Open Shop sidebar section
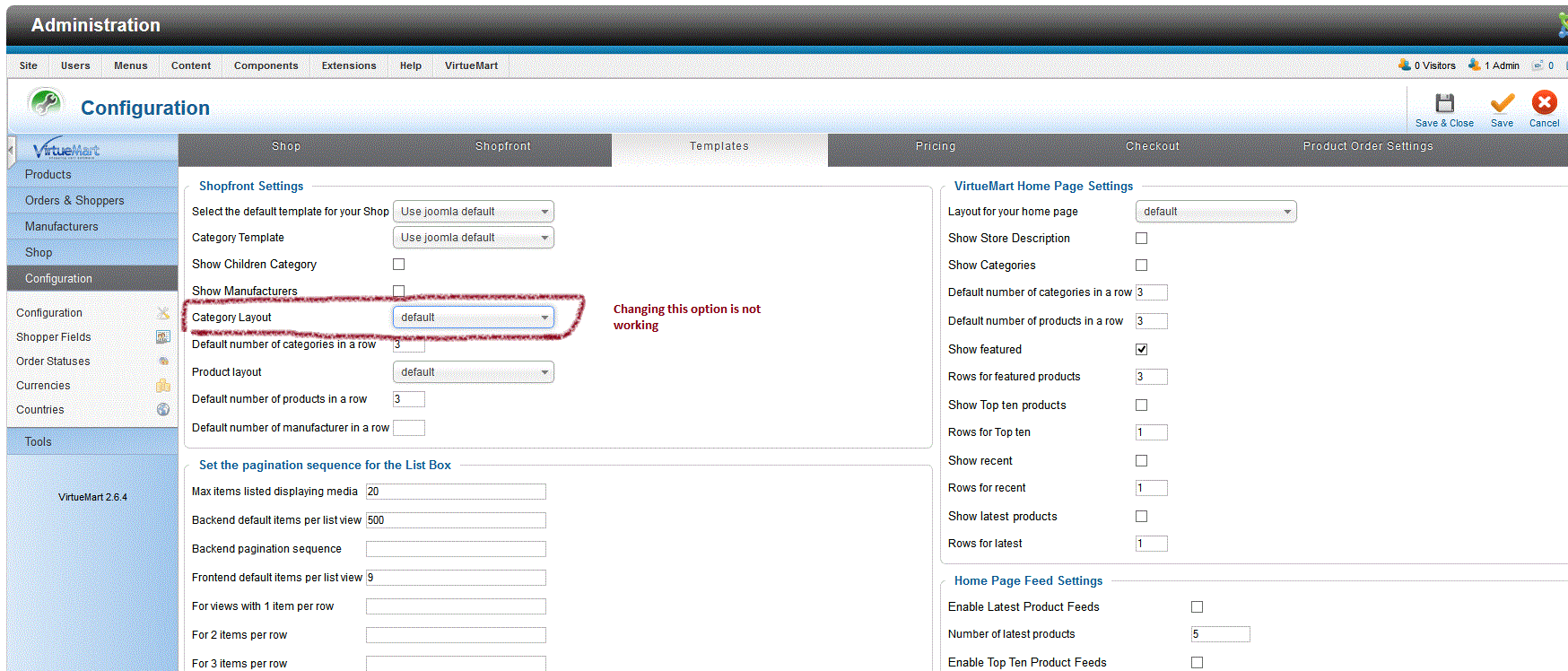 [92, 253]
